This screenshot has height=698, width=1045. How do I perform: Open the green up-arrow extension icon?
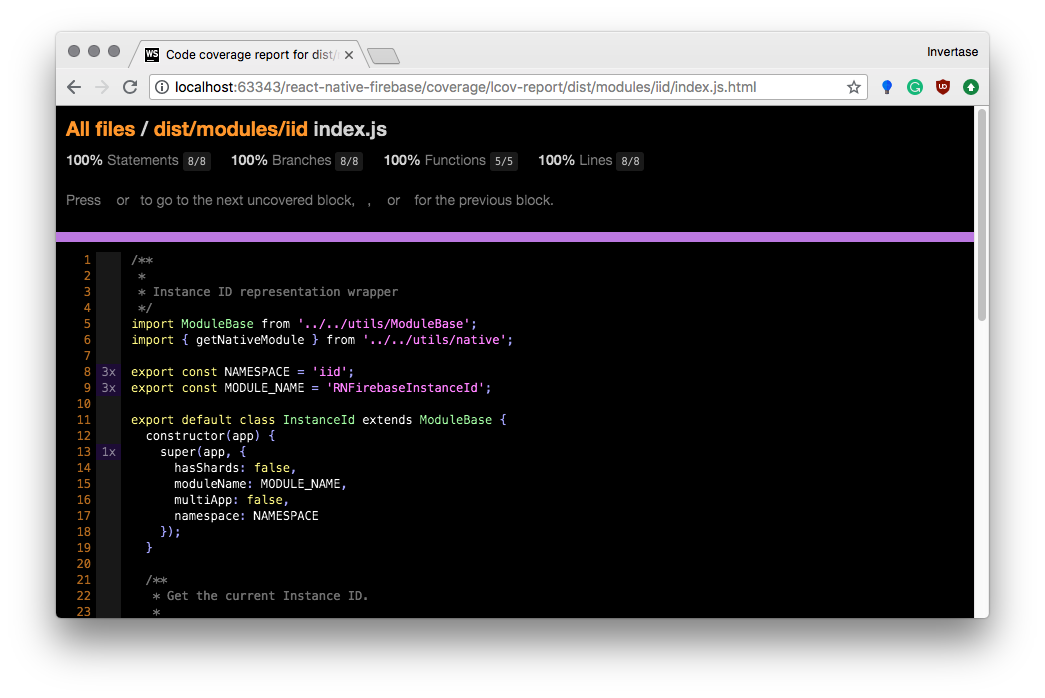(x=971, y=87)
